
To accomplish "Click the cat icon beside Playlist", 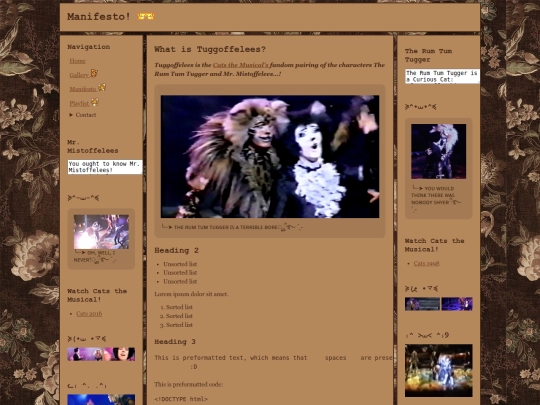I will (x=95, y=102).
